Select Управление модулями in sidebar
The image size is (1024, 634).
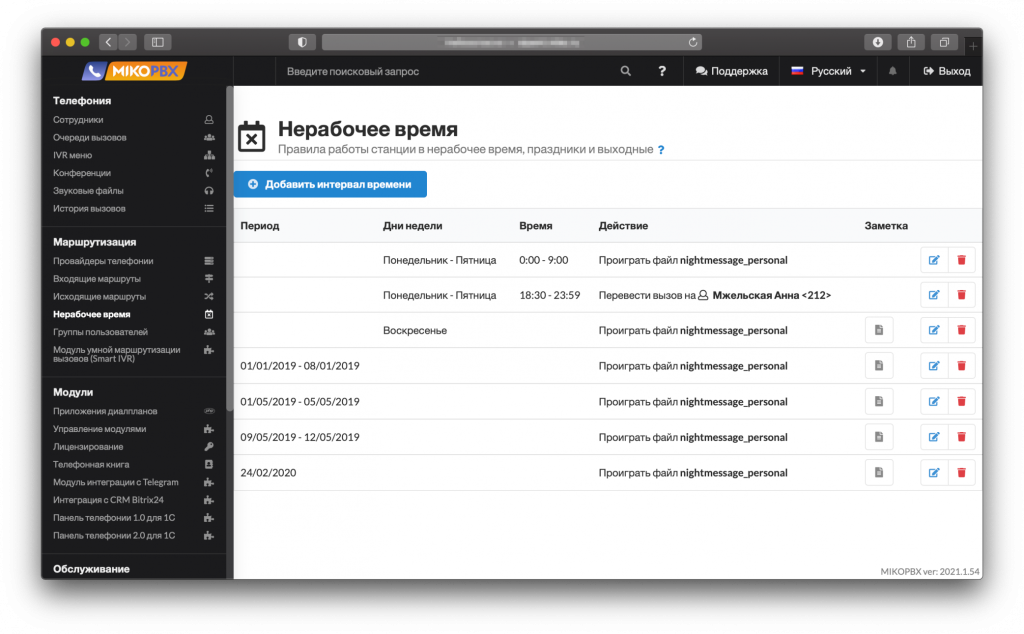tap(99, 429)
